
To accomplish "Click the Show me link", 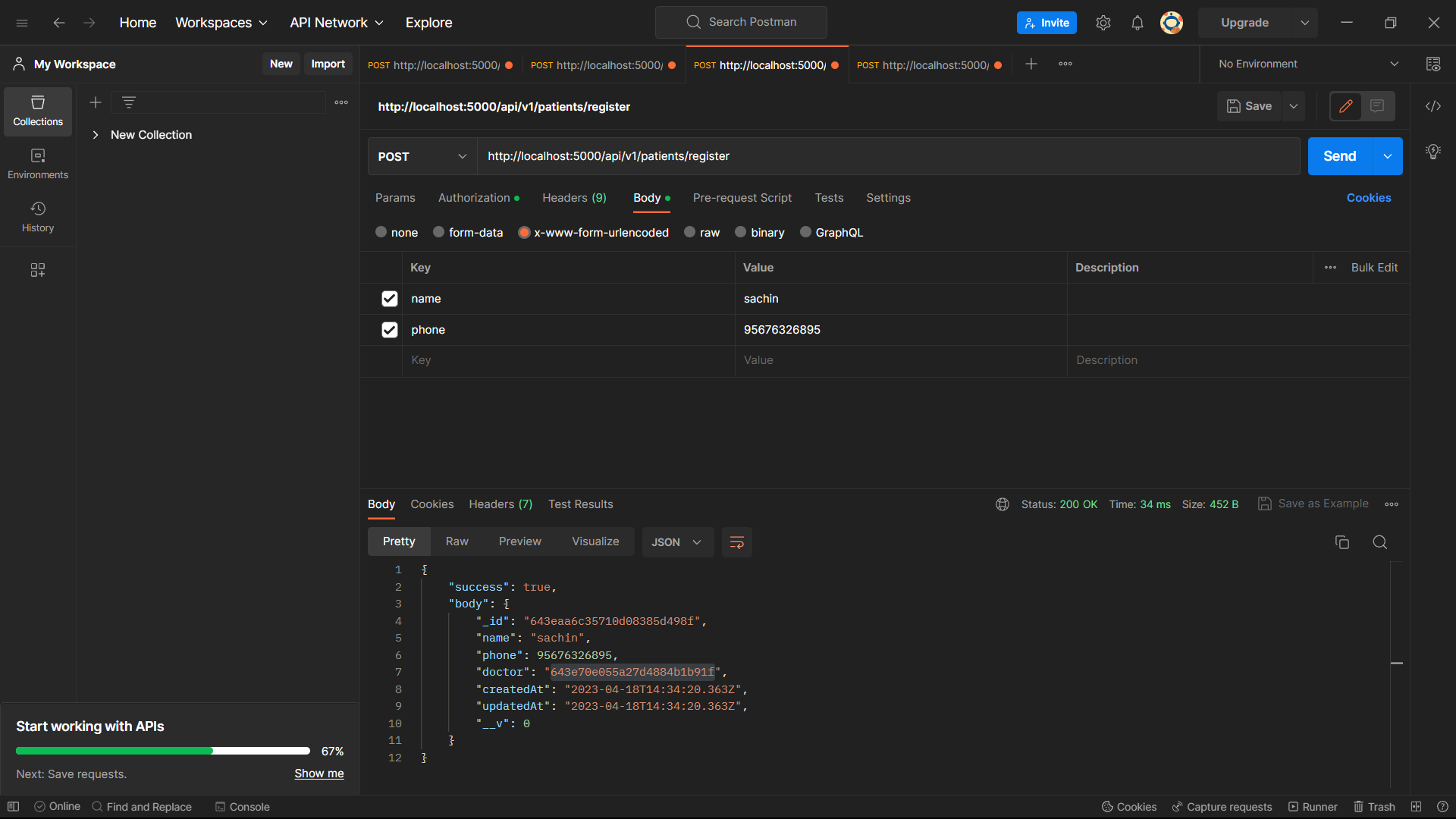I will pyautogui.click(x=318, y=773).
